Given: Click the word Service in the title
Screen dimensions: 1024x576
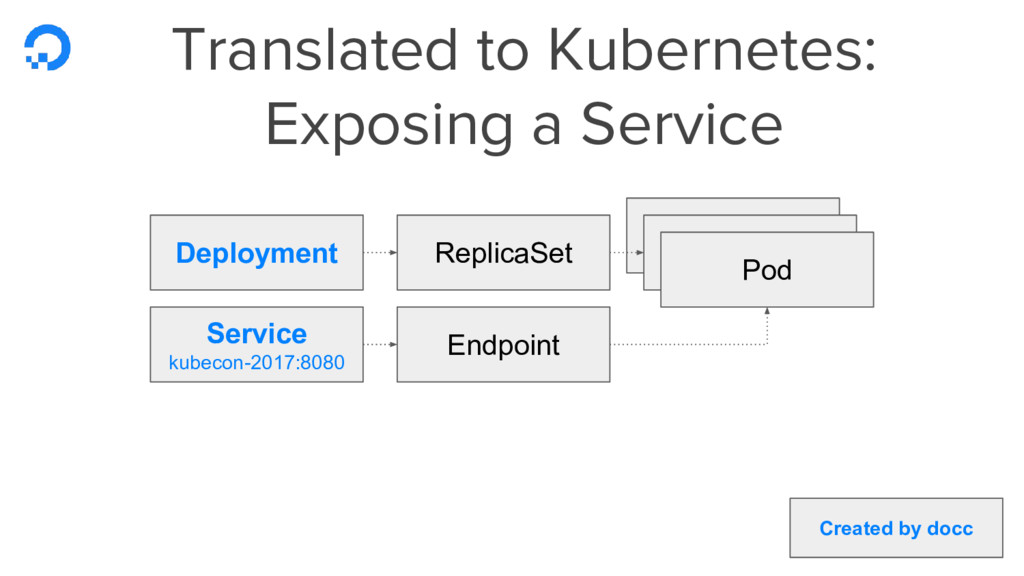Looking at the screenshot, I should (682, 124).
